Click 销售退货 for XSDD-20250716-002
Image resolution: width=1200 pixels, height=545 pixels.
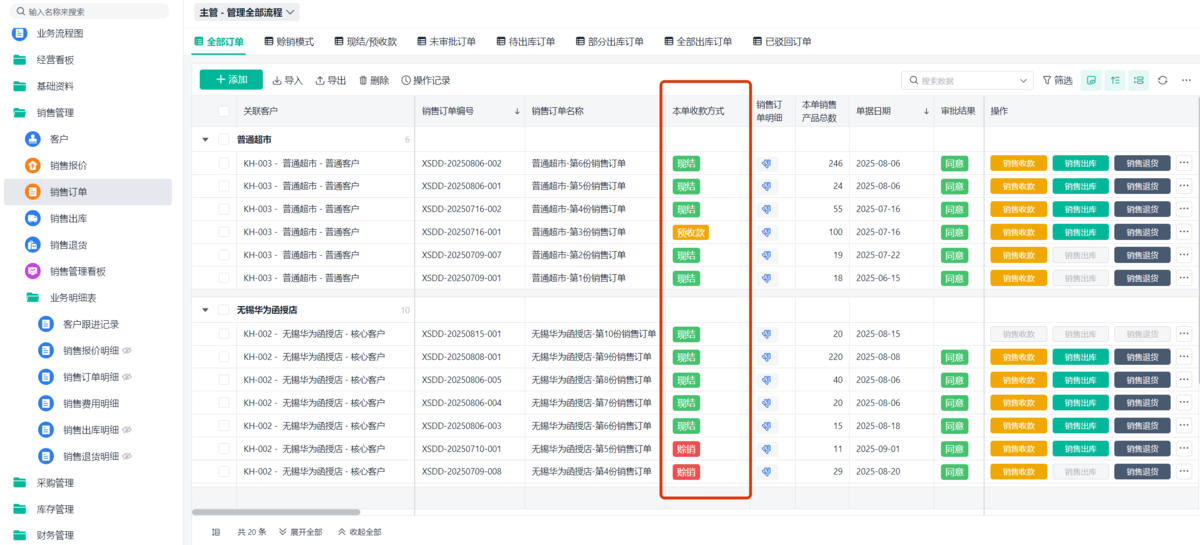(1142, 209)
